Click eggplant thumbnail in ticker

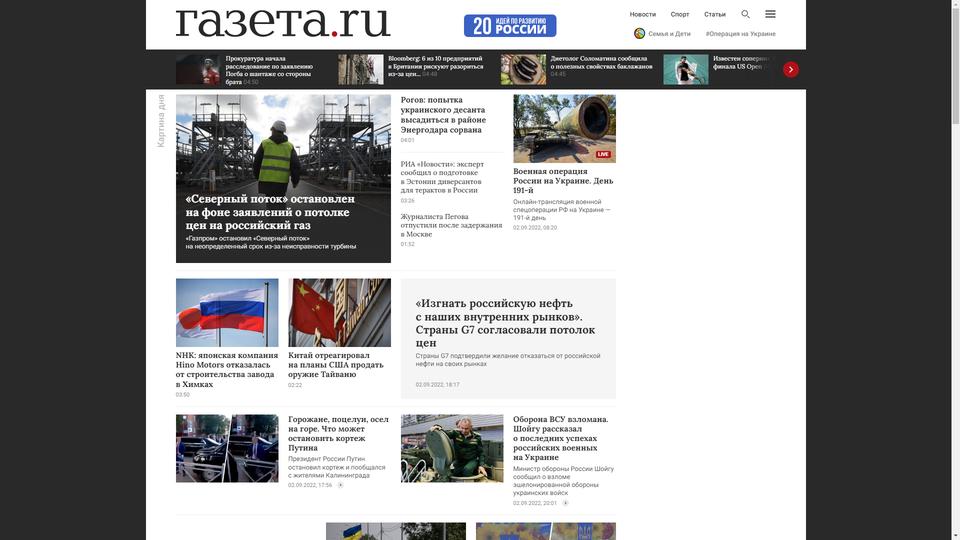point(523,69)
